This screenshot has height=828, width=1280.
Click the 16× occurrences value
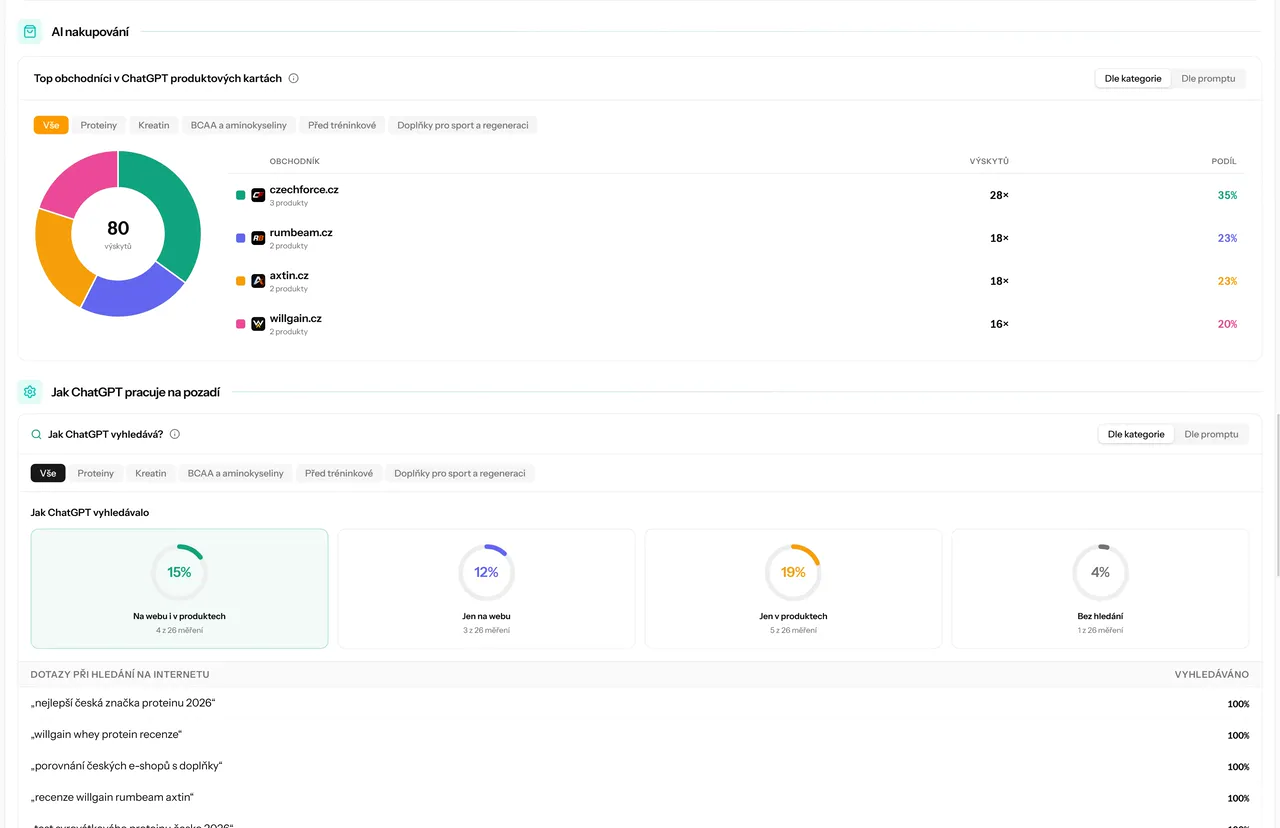pos(999,324)
